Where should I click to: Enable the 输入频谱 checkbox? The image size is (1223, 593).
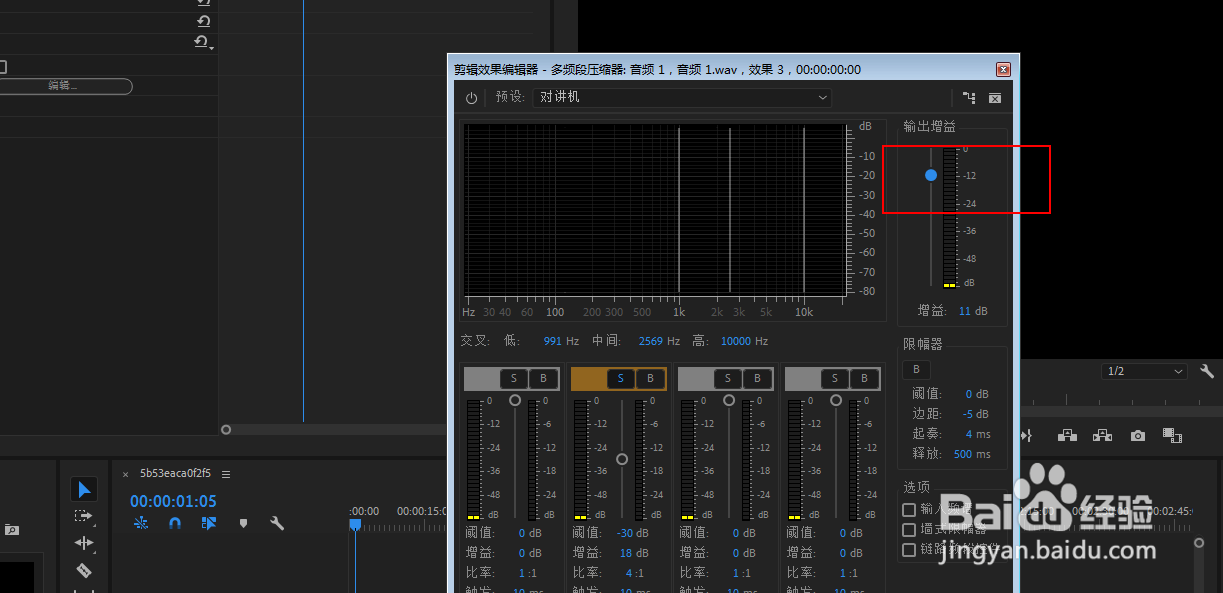point(909,510)
